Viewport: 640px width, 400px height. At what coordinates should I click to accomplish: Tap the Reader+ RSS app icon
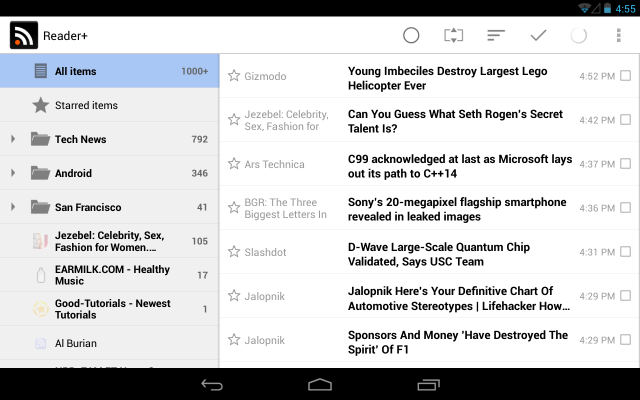coord(24,36)
